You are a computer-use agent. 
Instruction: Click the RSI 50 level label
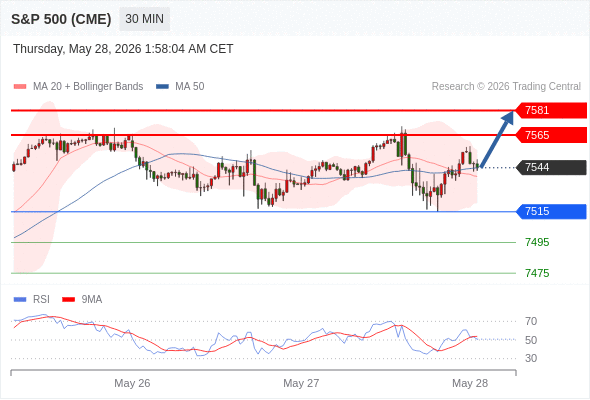pos(531,340)
